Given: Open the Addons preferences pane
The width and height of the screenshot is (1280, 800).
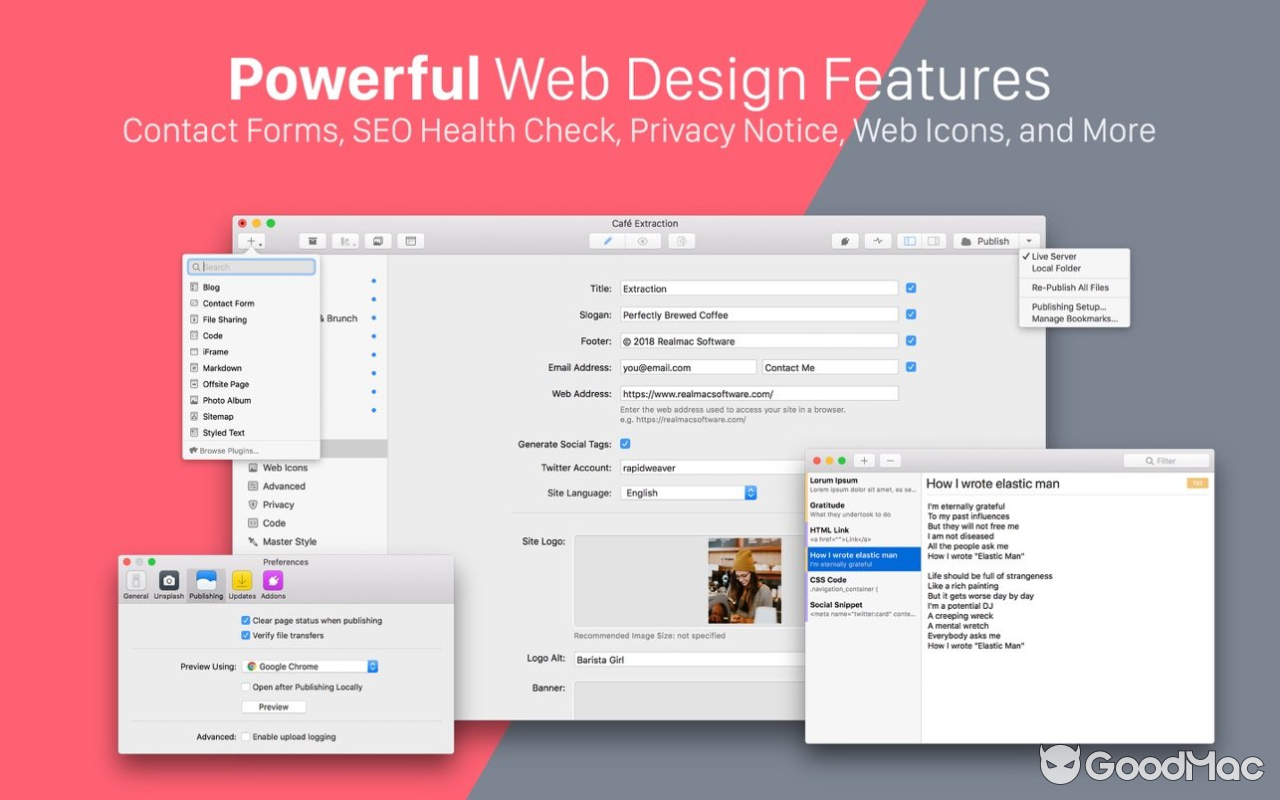Looking at the screenshot, I should pos(273,582).
